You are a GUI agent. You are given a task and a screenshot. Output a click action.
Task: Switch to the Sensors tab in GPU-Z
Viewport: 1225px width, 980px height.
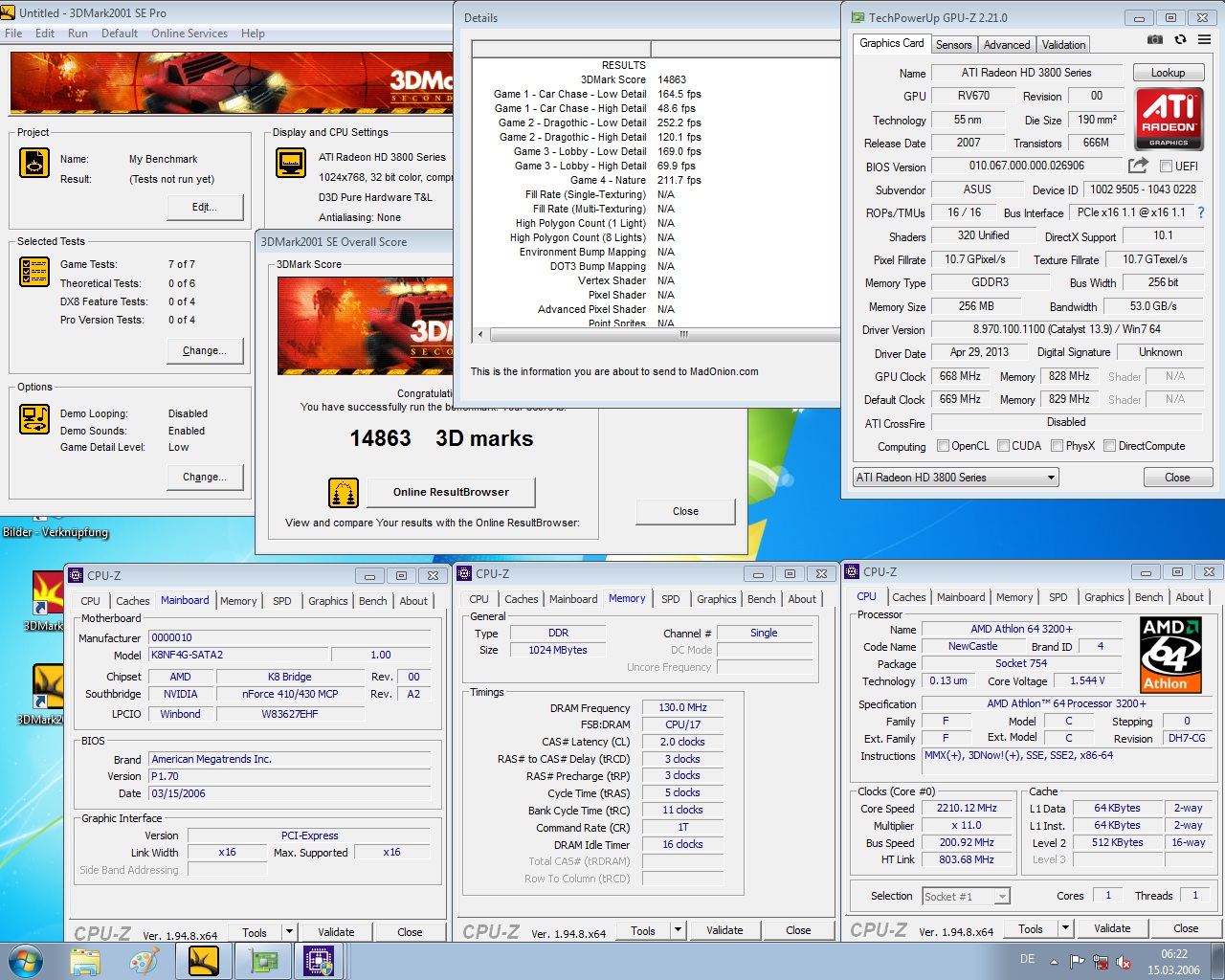point(953,45)
